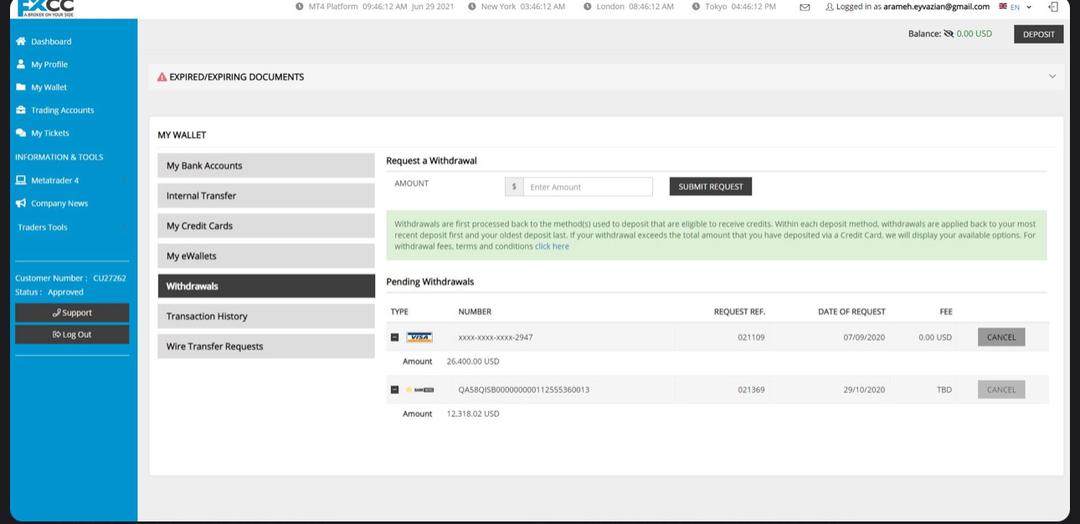Click the London clock icon
Image resolution: width=1080 pixels, height=524 pixels.
coord(588,7)
